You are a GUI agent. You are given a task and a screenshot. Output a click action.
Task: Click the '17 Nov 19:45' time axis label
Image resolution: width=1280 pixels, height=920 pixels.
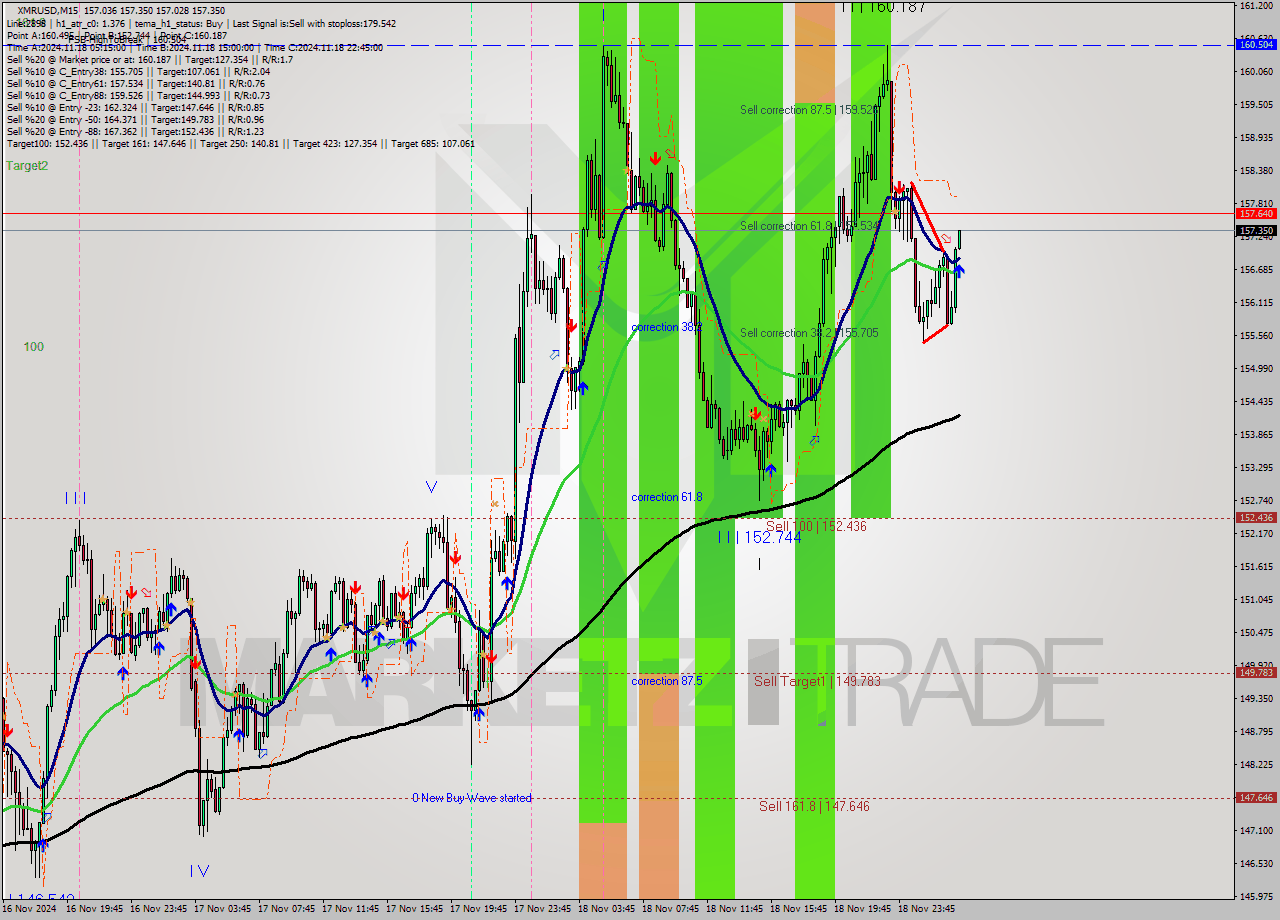[479, 910]
